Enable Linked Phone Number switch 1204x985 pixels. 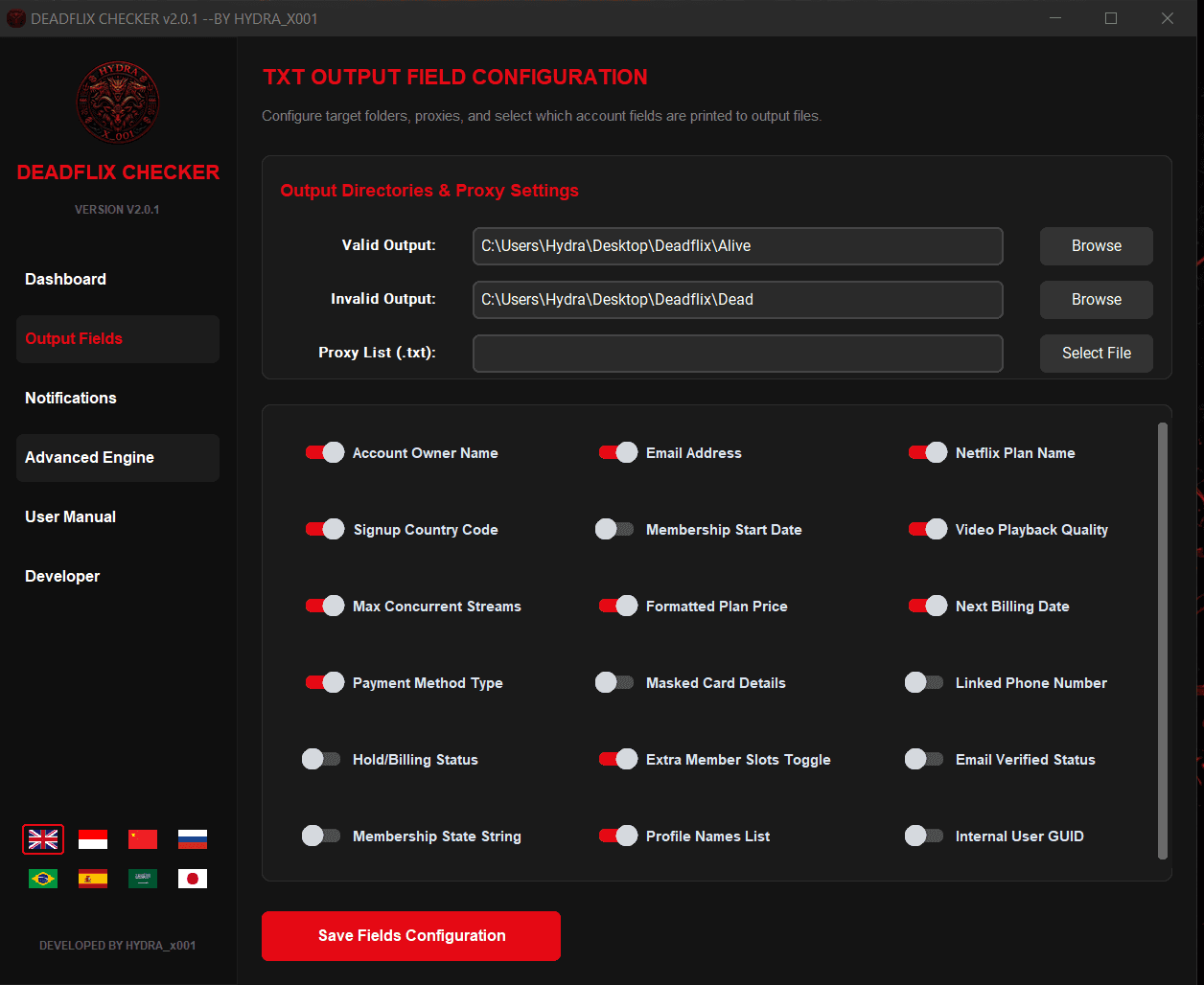click(924, 682)
